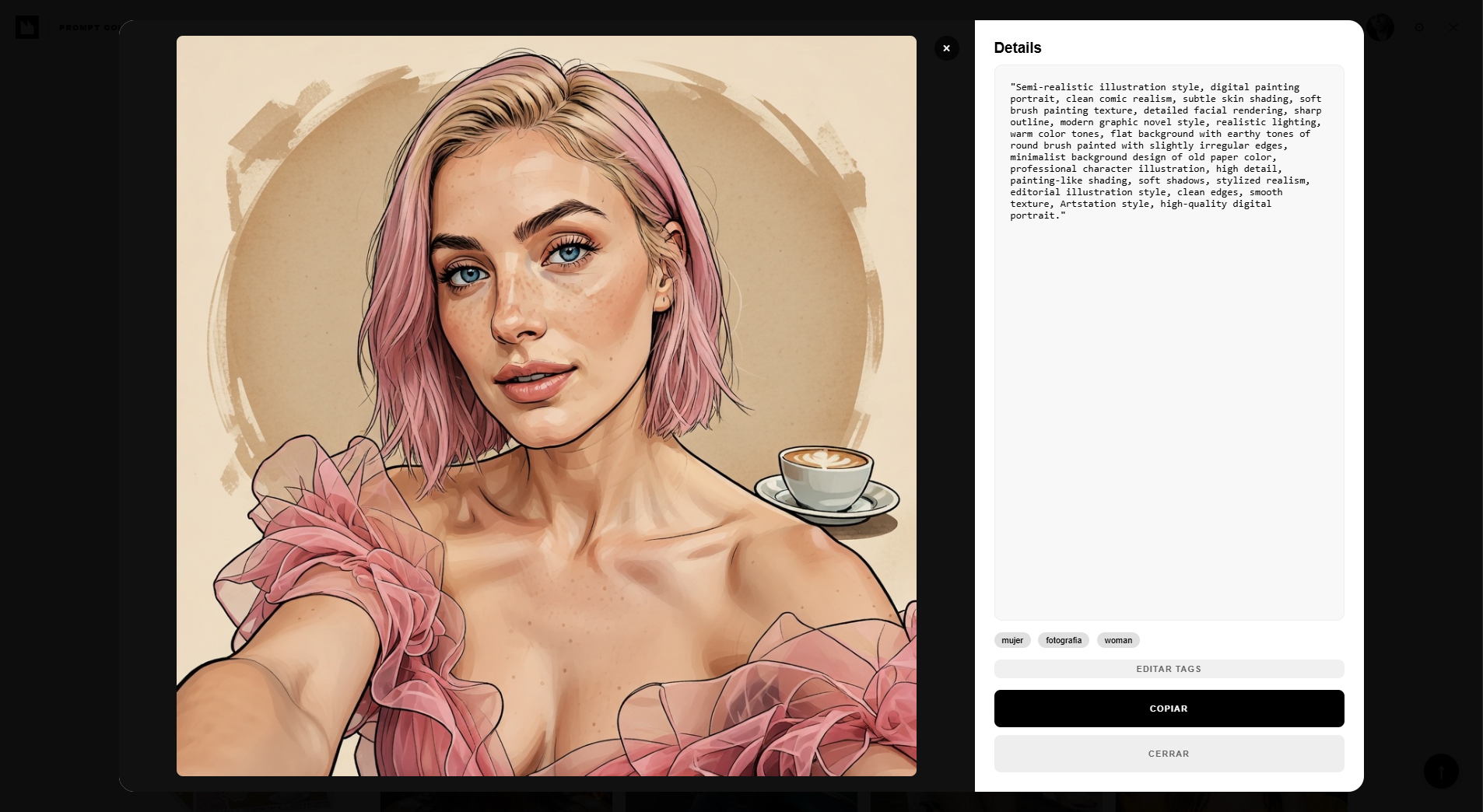Viewport: 1483px width, 812px height.
Task: Select the 'mujer' tag chip
Action: pyautogui.click(x=1012, y=640)
